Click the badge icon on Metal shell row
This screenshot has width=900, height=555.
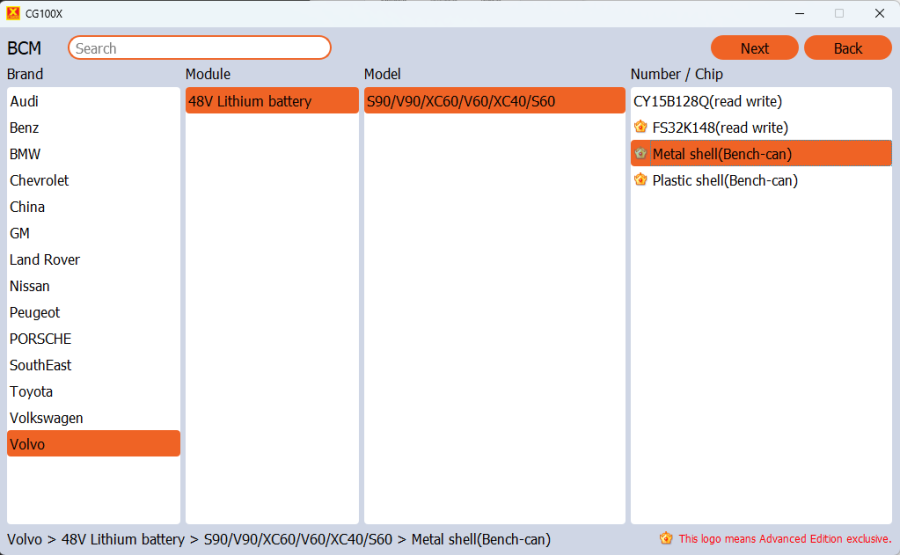point(640,153)
